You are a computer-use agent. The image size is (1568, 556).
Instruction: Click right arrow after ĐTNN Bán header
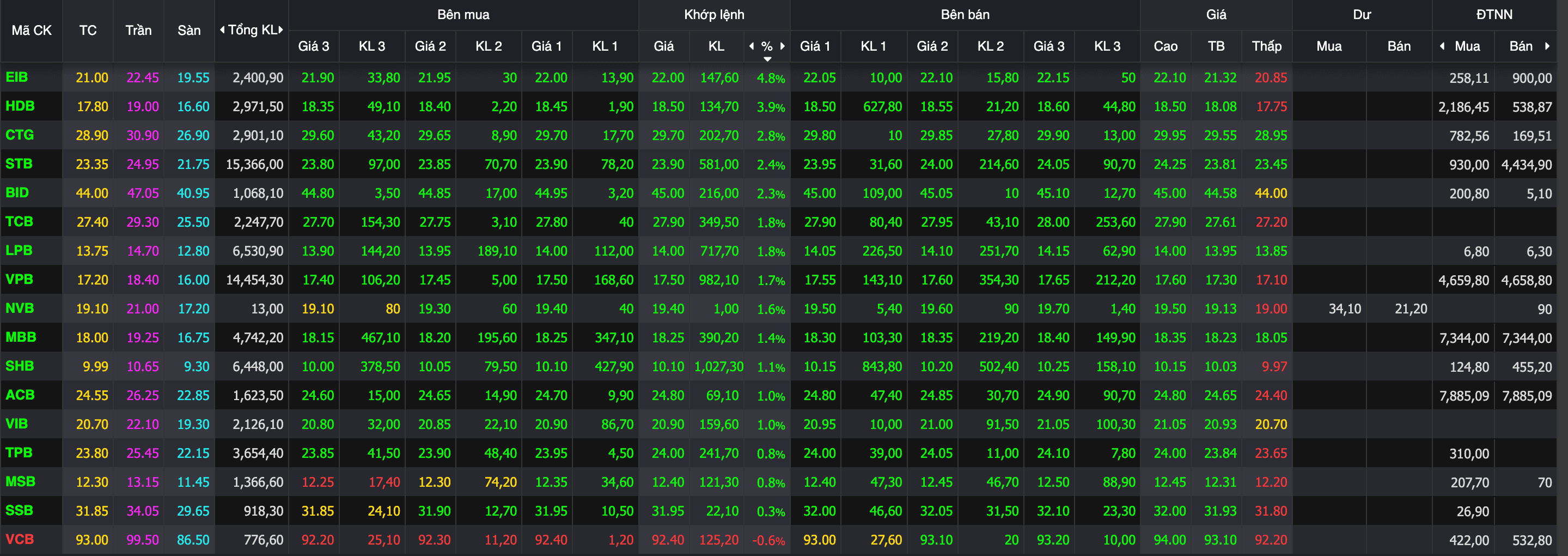coord(1547,46)
